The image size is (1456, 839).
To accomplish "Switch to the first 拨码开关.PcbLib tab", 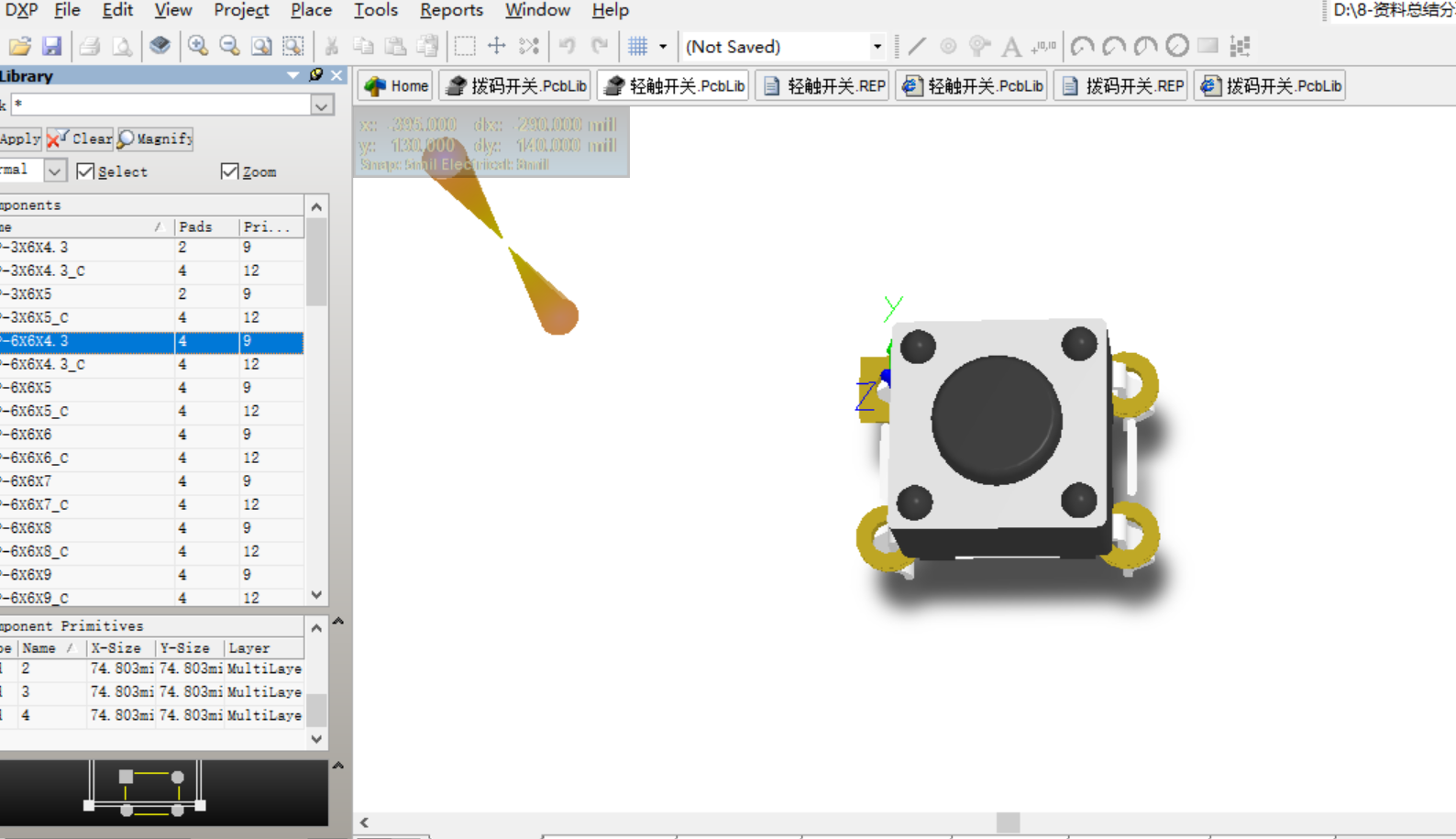I will coord(515,85).
